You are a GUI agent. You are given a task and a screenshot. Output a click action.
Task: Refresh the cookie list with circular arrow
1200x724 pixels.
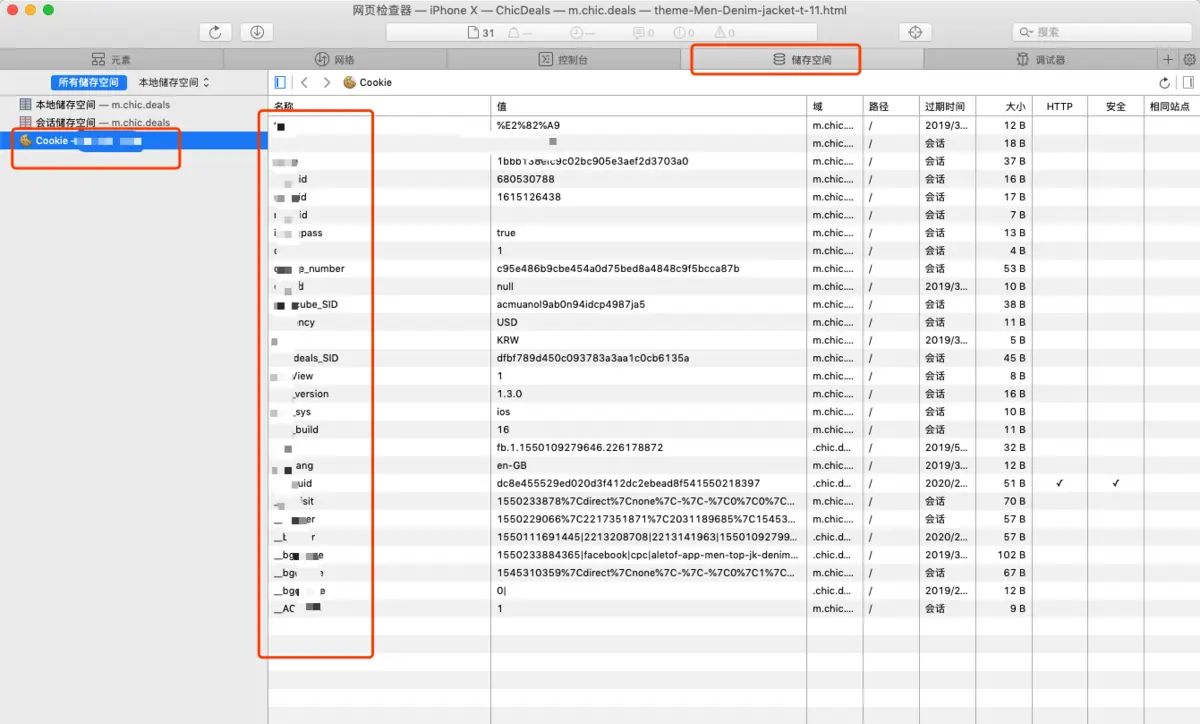point(1164,83)
